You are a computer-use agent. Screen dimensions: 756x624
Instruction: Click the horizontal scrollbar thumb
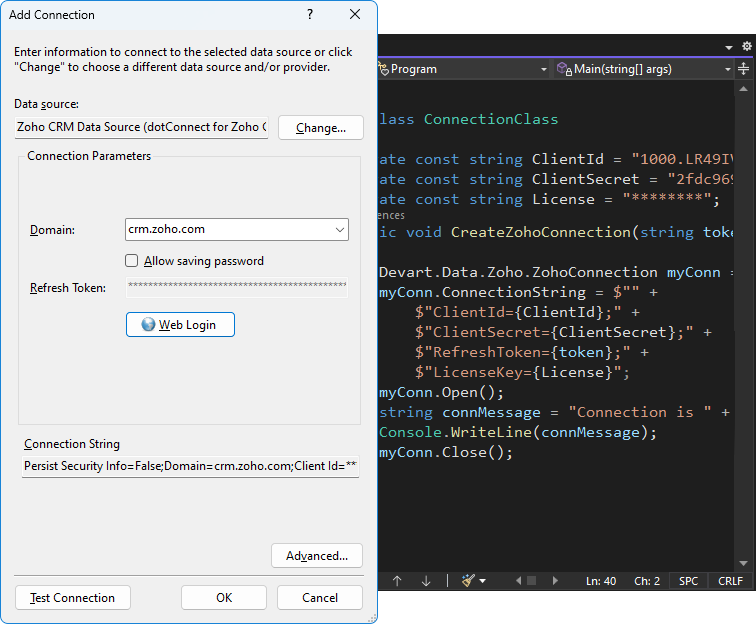point(532,581)
